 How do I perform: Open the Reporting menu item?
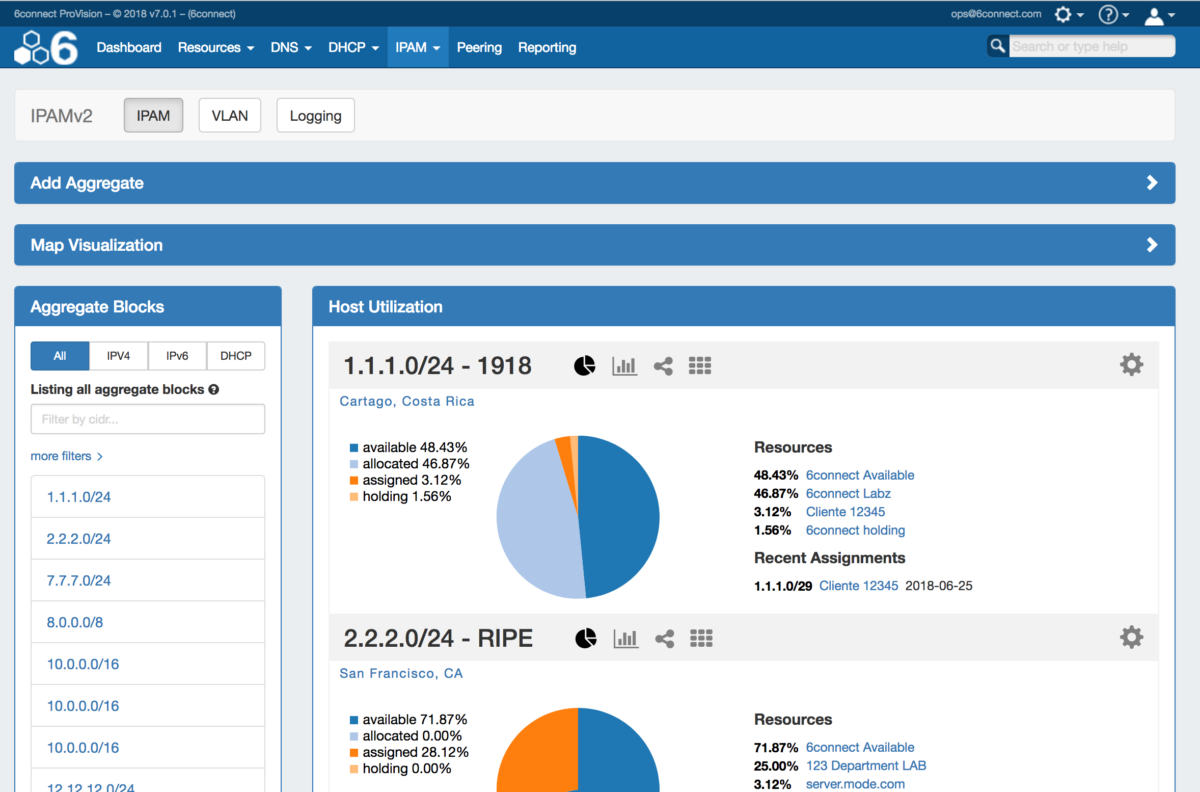pyautogui.click(x=546, y=47)
